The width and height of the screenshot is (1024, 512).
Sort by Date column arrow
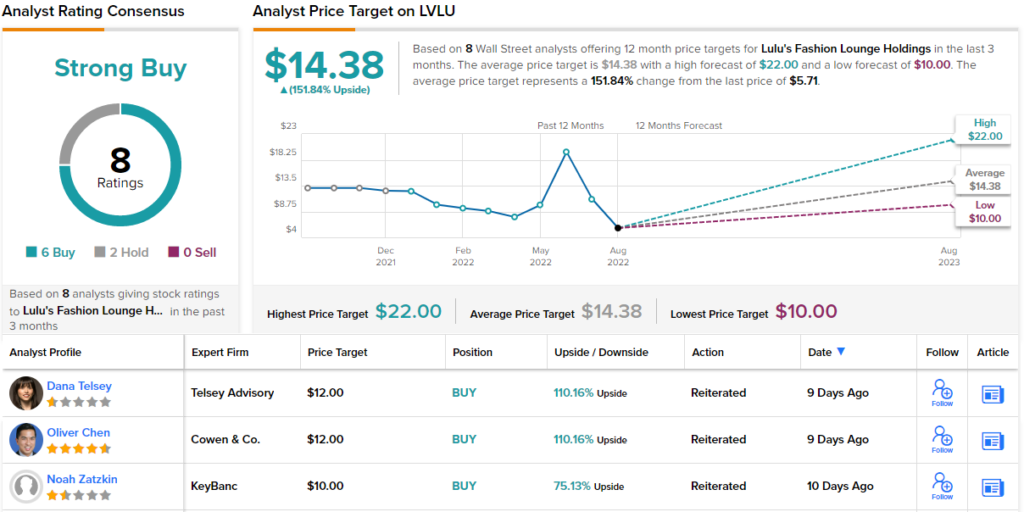click(x=841, y=351)
